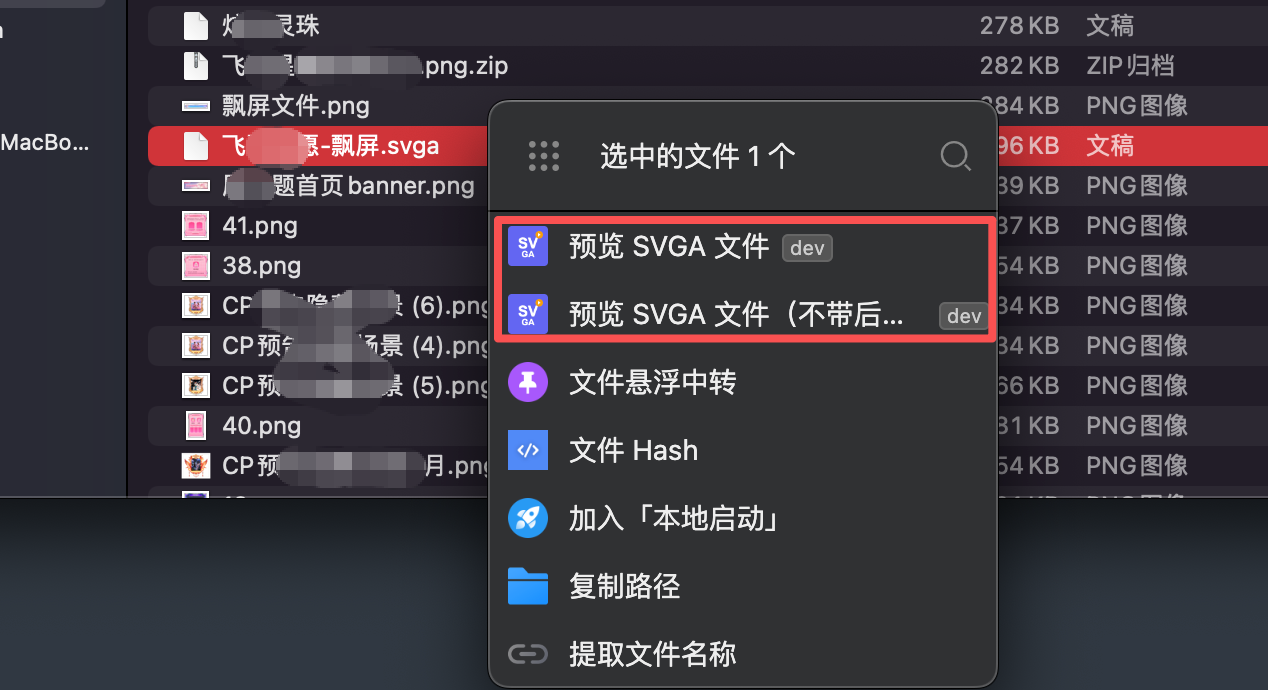Choose 文件 Hash action

(x=633, y=450)
